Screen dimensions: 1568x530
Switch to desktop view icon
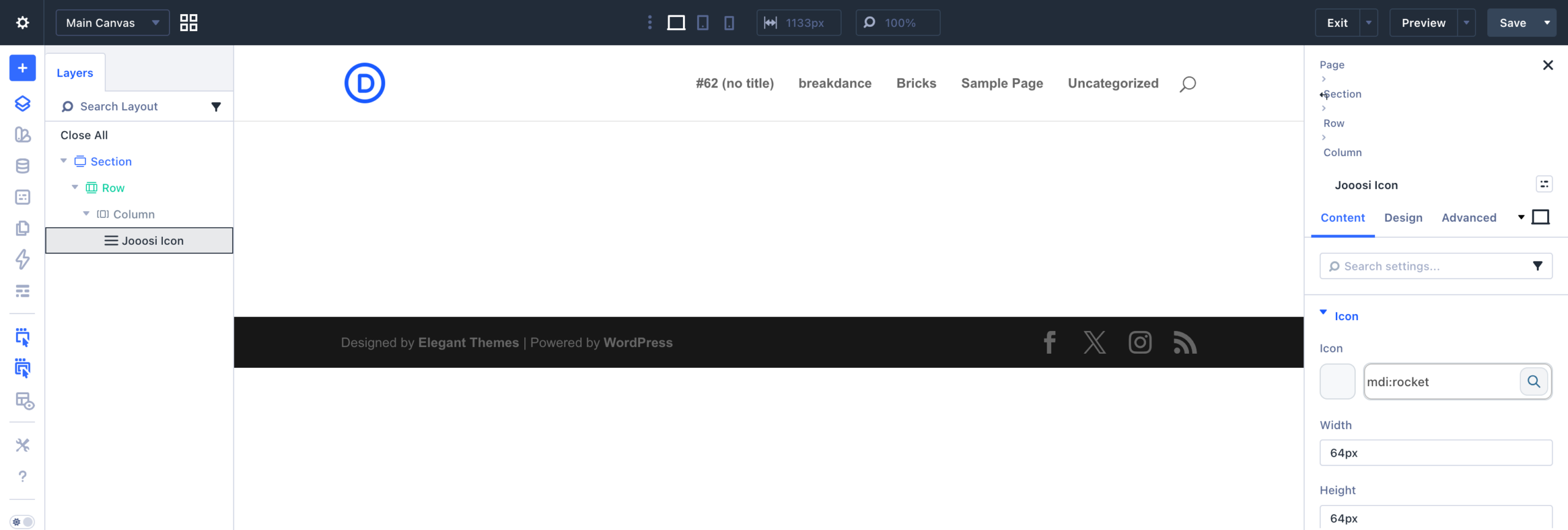tap(676, 23)
